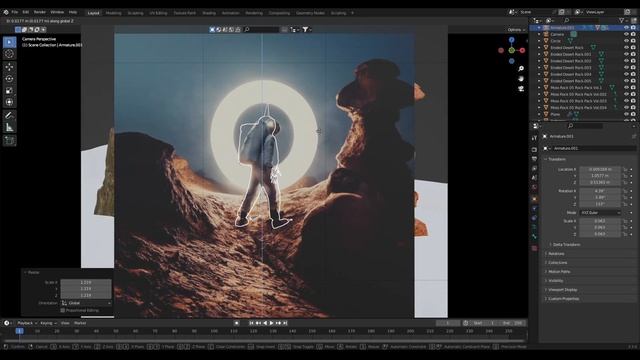This screenshot has width=640, height=360.
Task: Hide Camera with its eye icon
Action: [x=626, y=34]
